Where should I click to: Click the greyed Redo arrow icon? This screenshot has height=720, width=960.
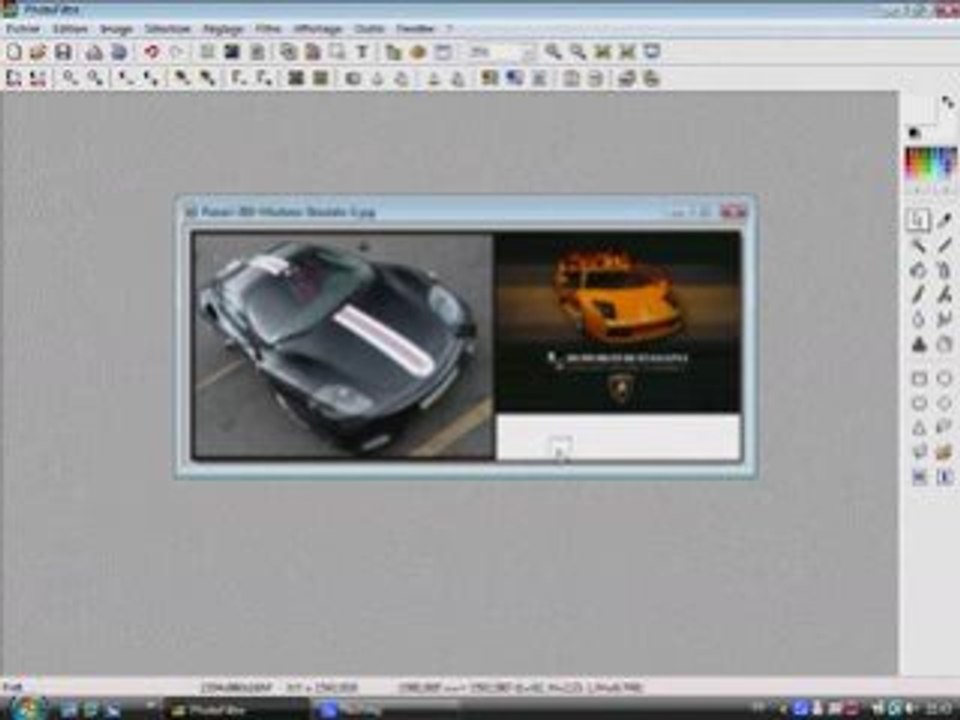[176, 52]
